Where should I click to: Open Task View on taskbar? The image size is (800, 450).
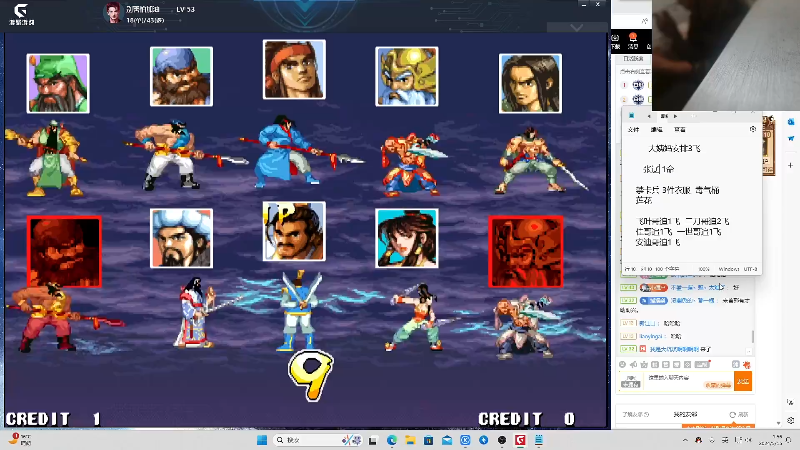pyautogui.click(x=373, y=440)
